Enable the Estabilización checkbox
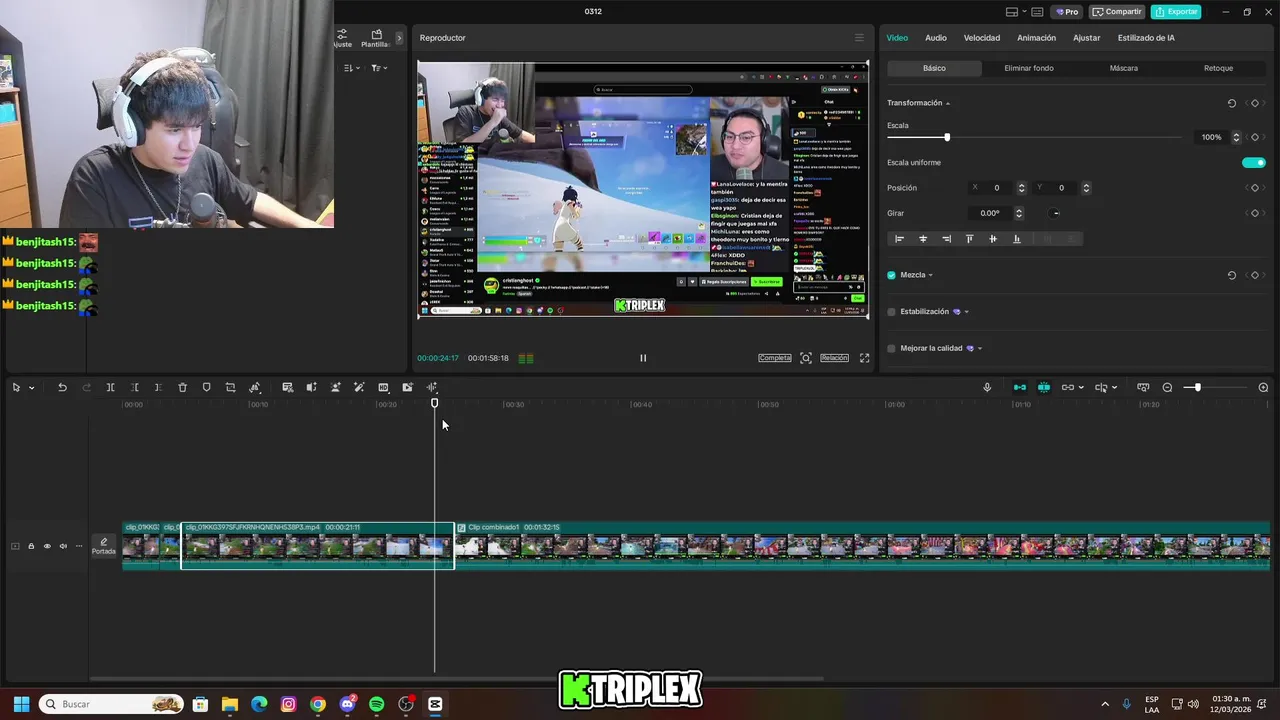This screenshot has width=1280, height=720. [x=891, y=312]
